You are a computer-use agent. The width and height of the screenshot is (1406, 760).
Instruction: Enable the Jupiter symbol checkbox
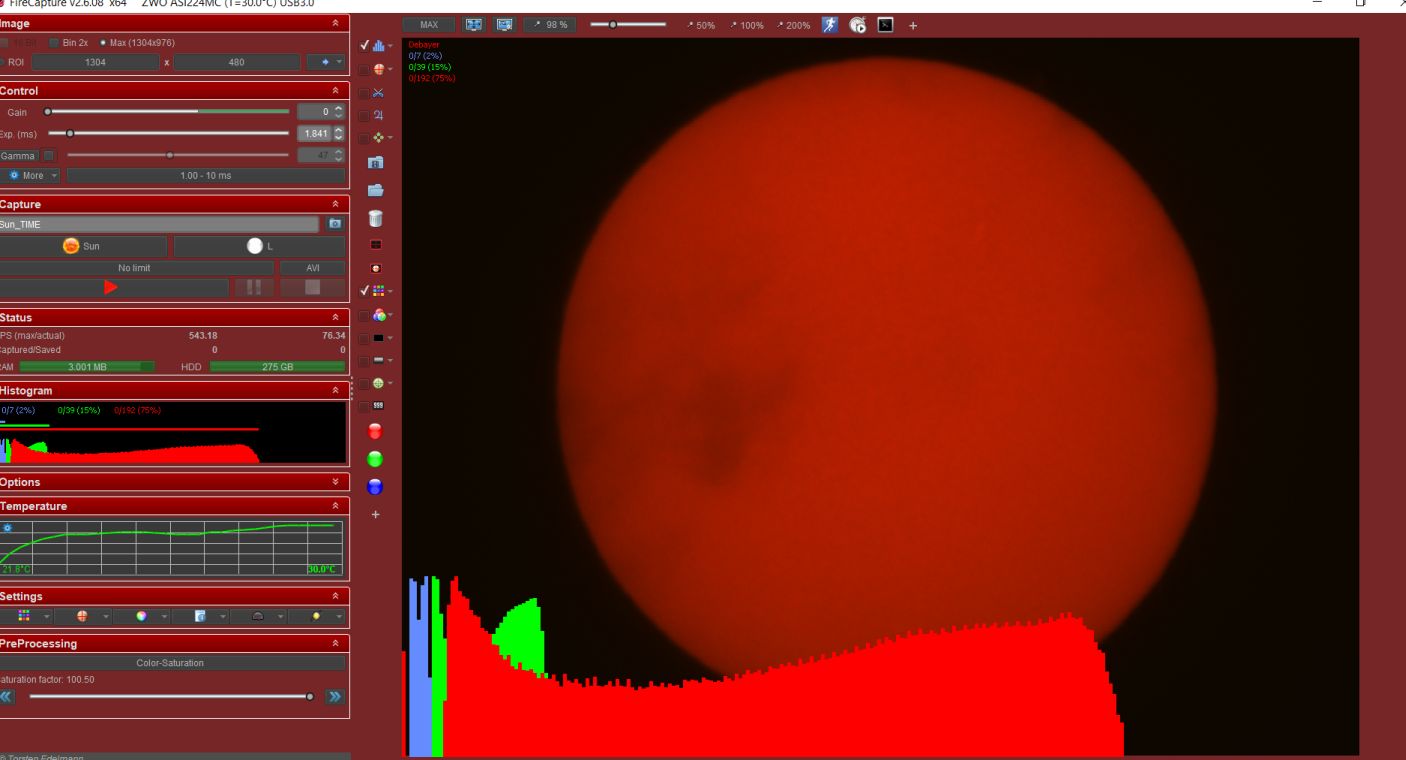[364, 115]
